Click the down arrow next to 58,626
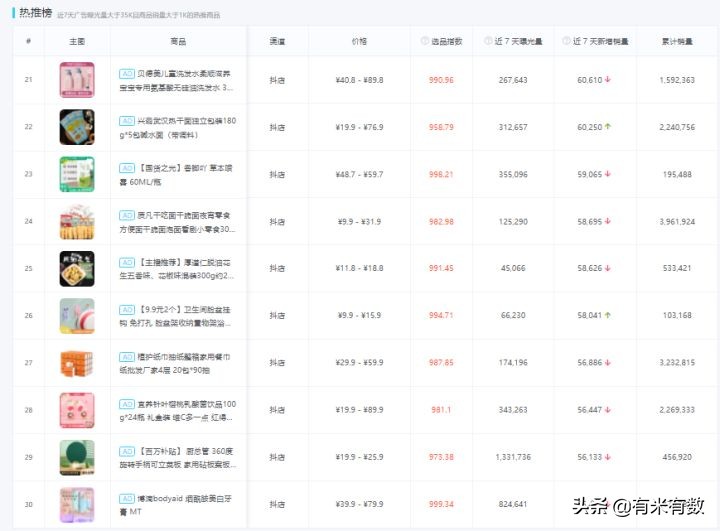The width and height of the screenshot is (720, 531). 608,268
